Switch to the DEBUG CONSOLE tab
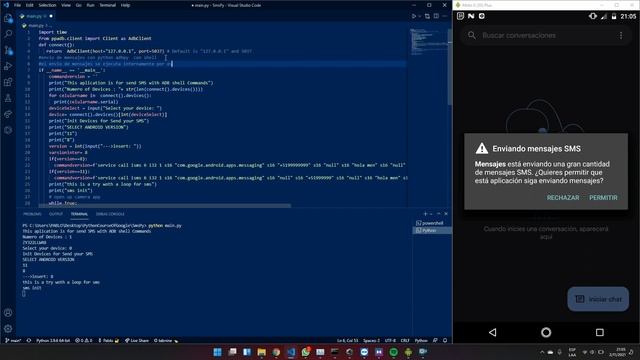Viewport: 640px width, 360px height. (110, 214)
